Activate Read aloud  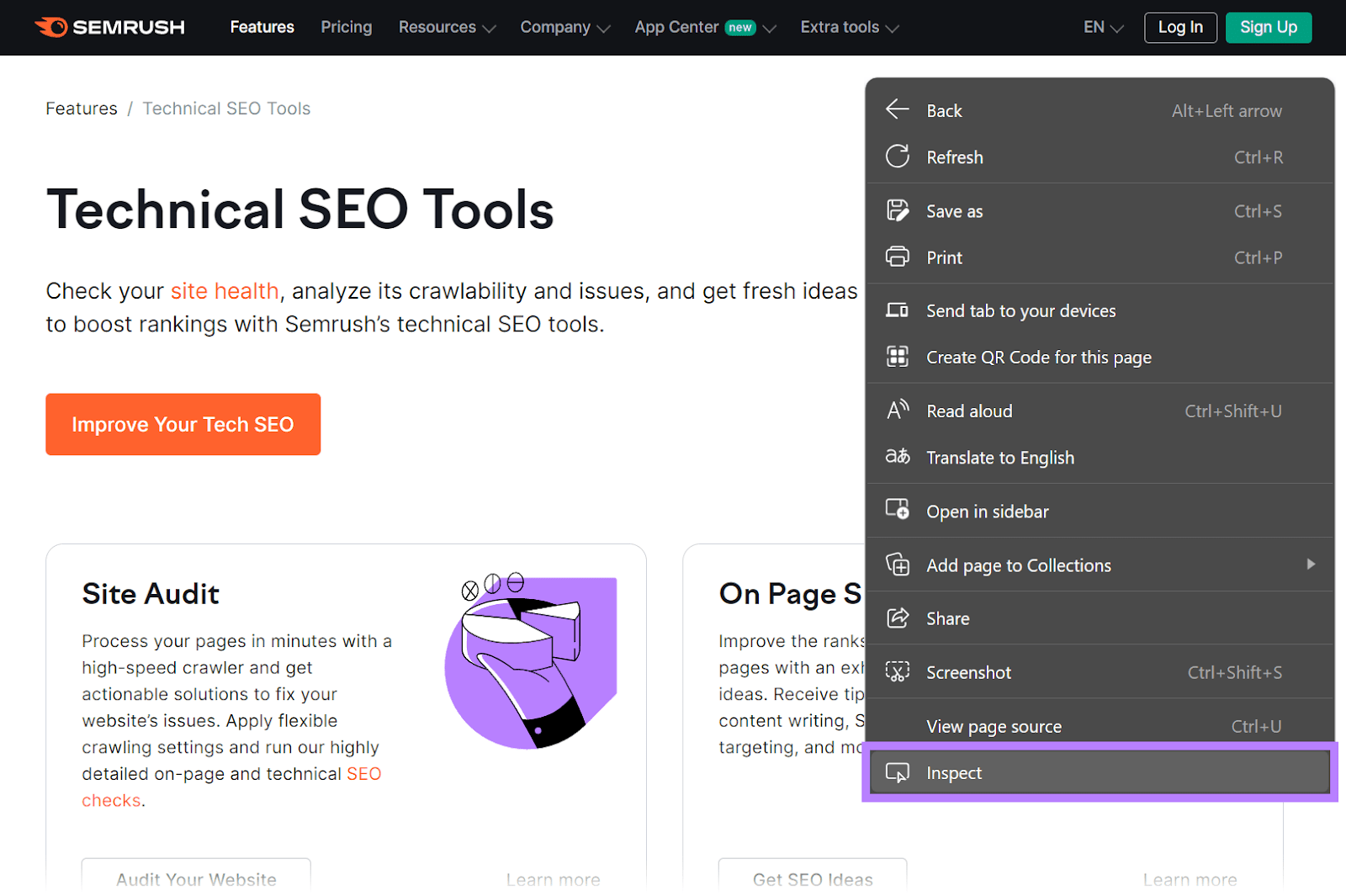(968, 411)
